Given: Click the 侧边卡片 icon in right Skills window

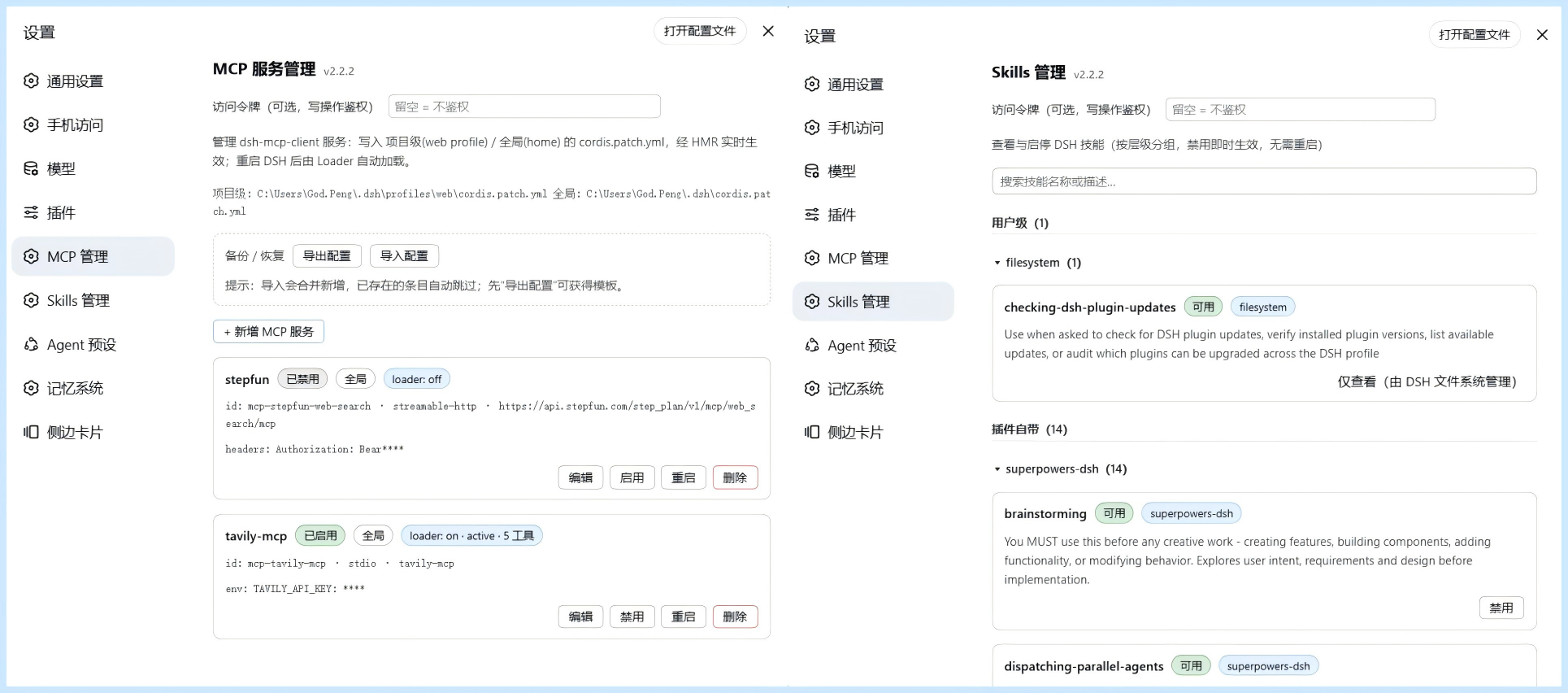Looking at the screenshot, I should pos(812,432).
